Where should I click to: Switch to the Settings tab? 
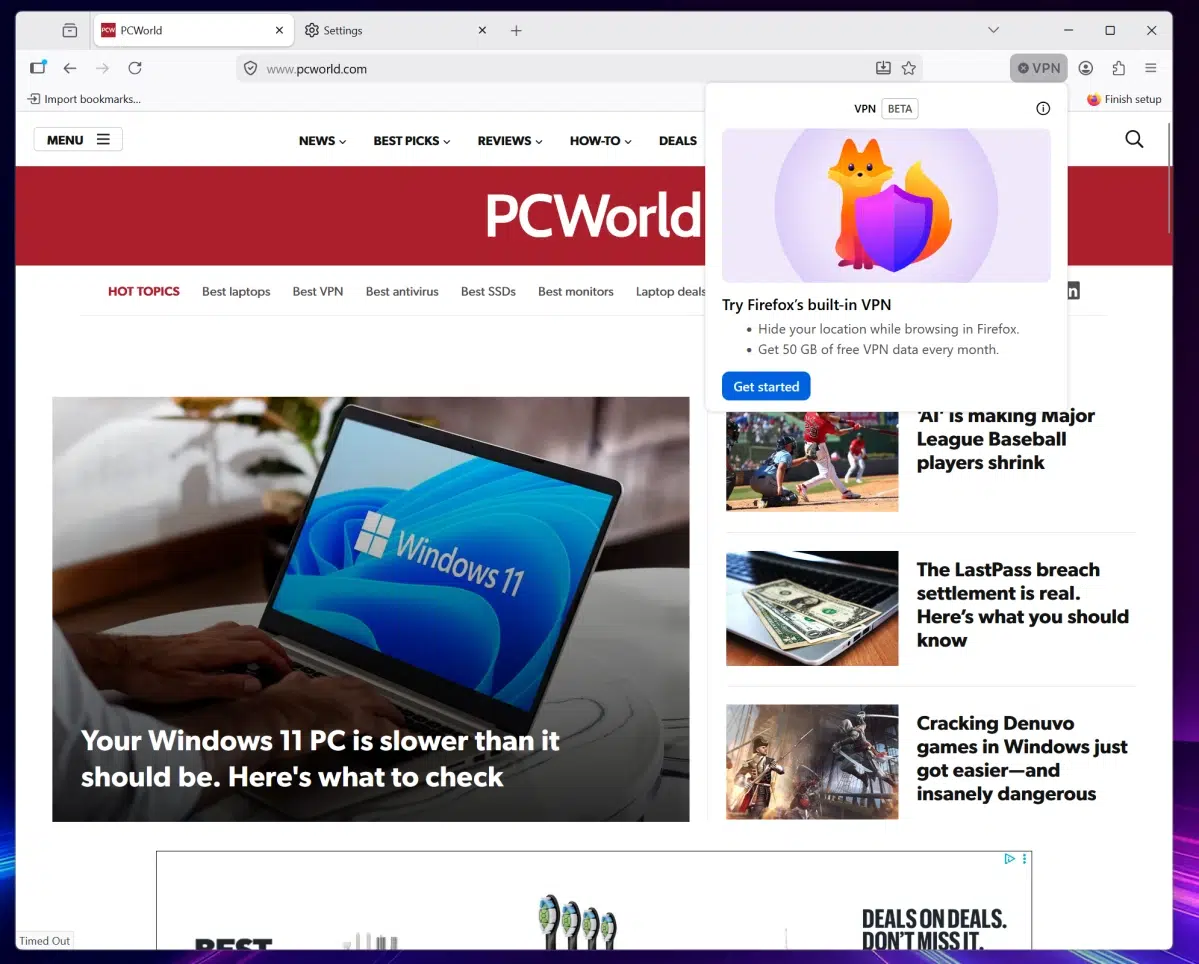coord(345,30)
